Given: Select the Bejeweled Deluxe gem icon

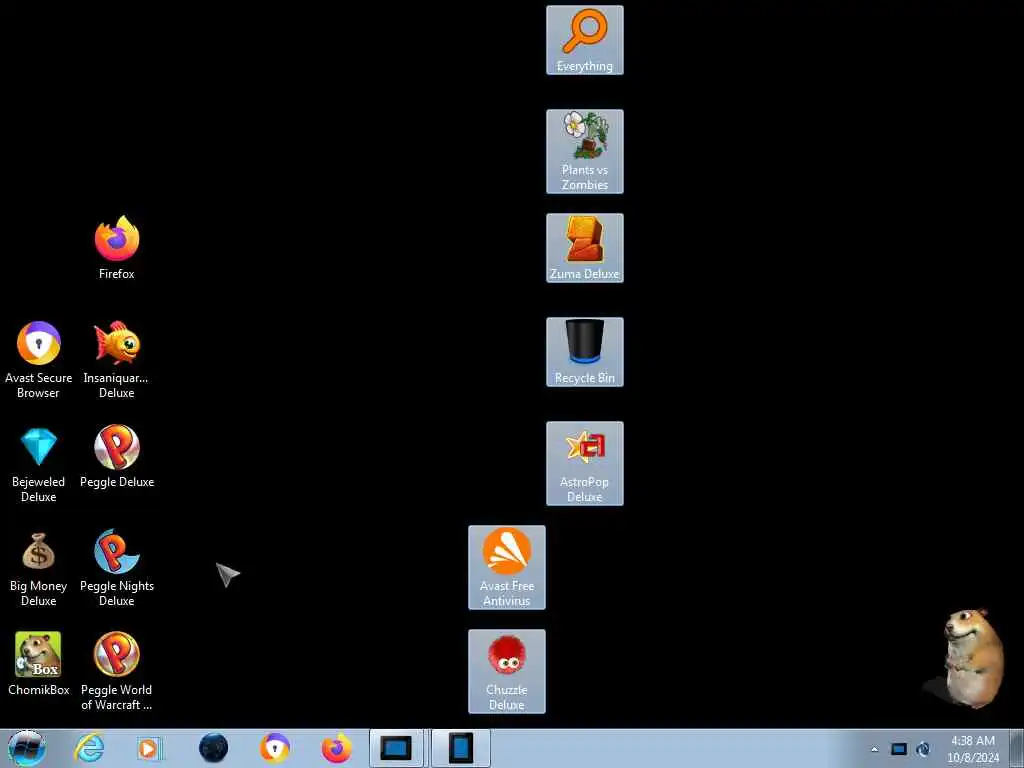Looking at the screenshot, I should point(39,464).
